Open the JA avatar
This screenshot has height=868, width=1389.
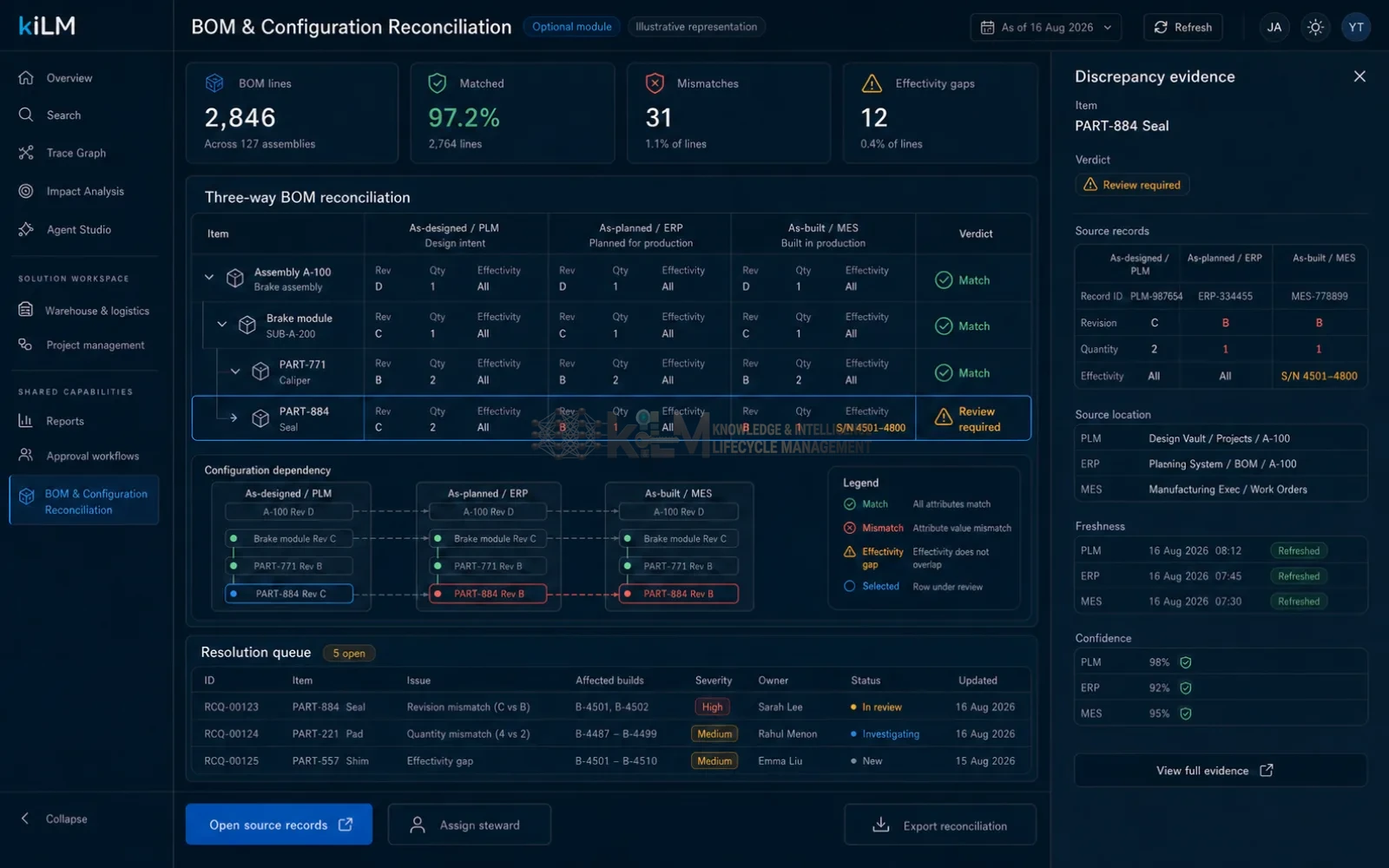pos(1274,27)
